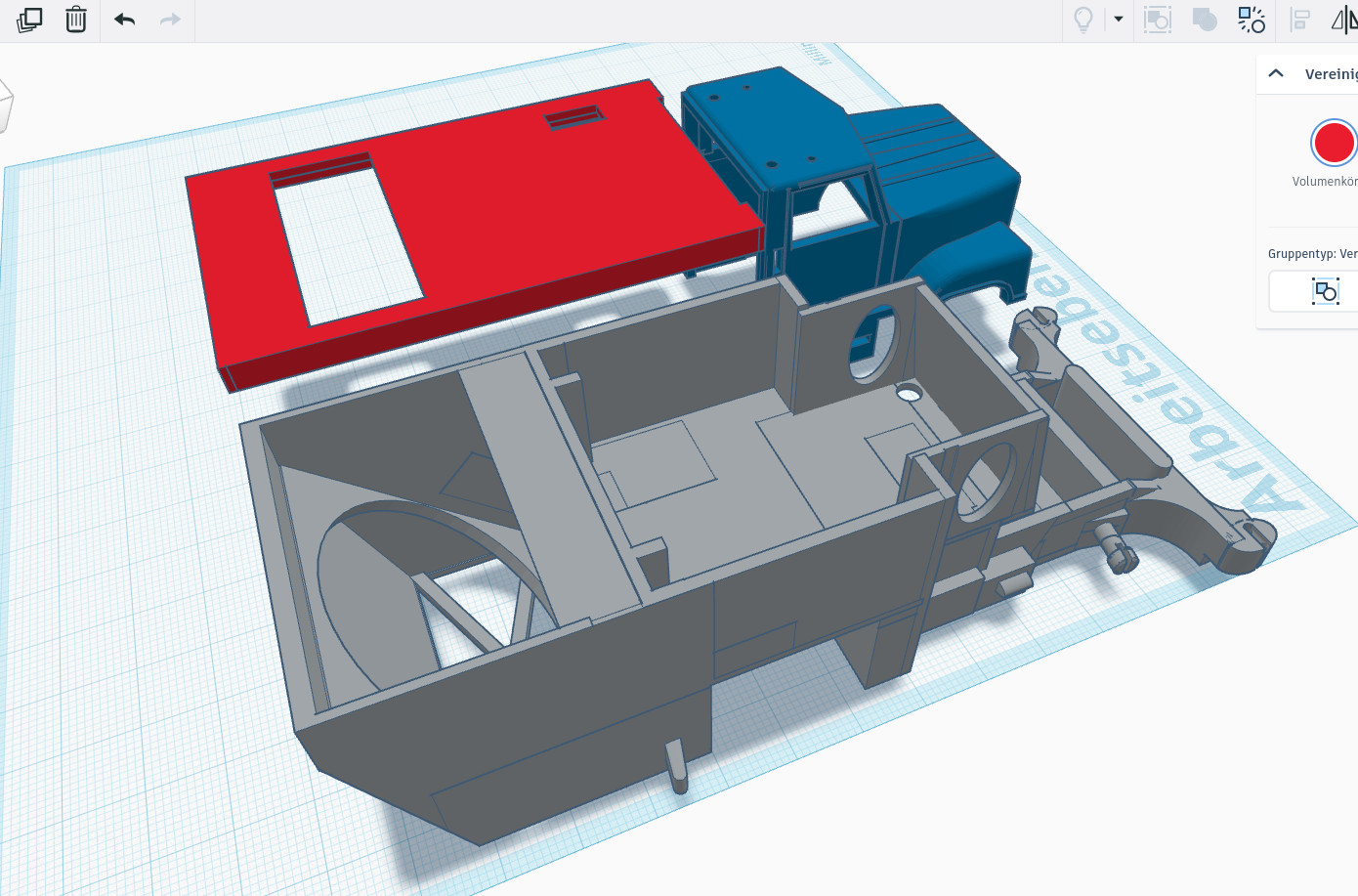1358x896 pixels.
Task: Click the Duplicate and repeat icon
Action: (29, 20)
